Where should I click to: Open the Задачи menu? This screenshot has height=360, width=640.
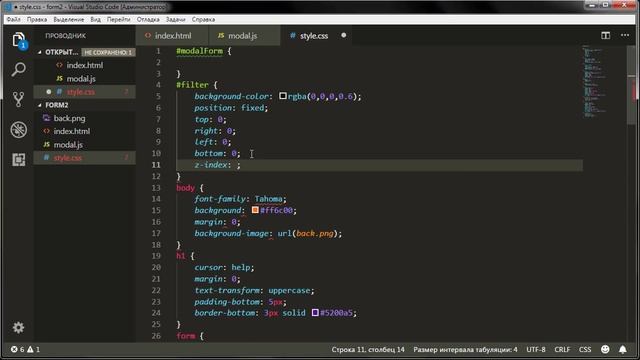(x=175, y=19)
